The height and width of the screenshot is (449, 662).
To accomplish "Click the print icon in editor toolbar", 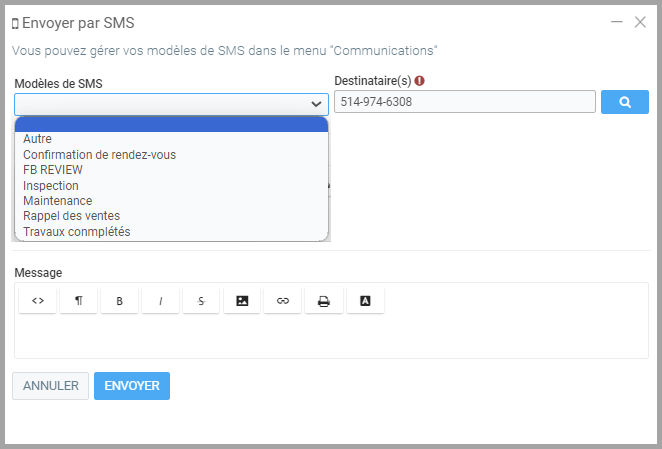I will point(324,300).
